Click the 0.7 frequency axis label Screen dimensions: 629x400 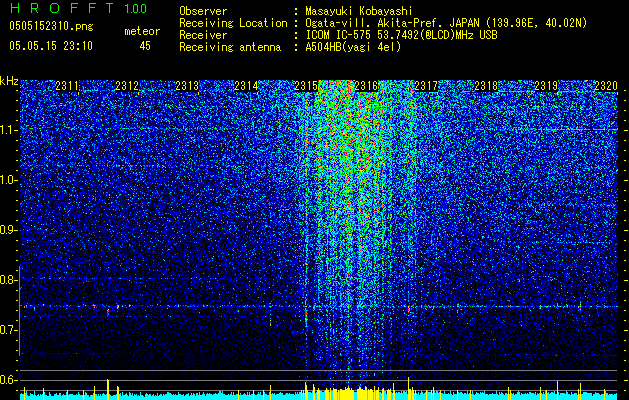[9, 330]
